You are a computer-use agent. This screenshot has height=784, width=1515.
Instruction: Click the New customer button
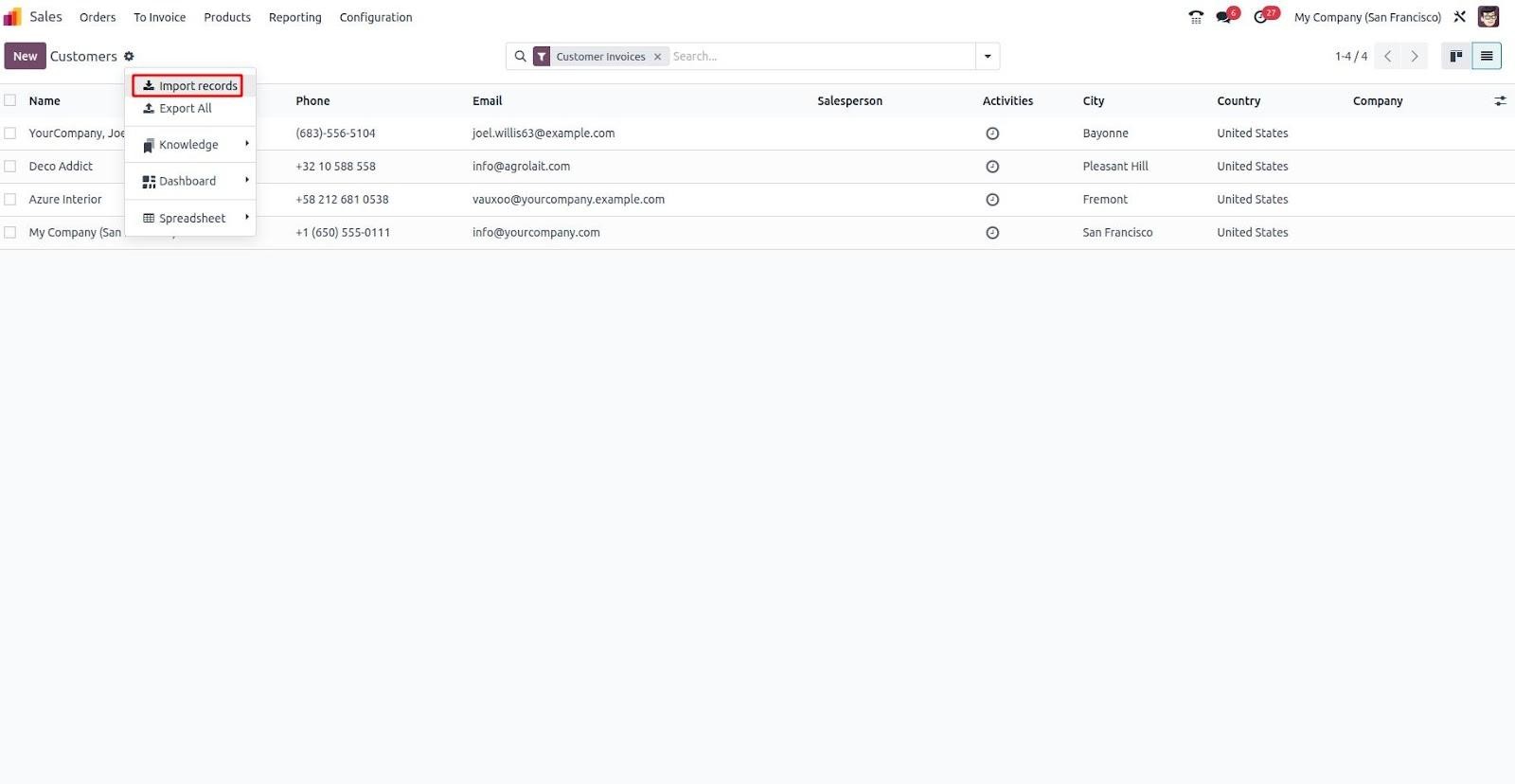point(25,57)
